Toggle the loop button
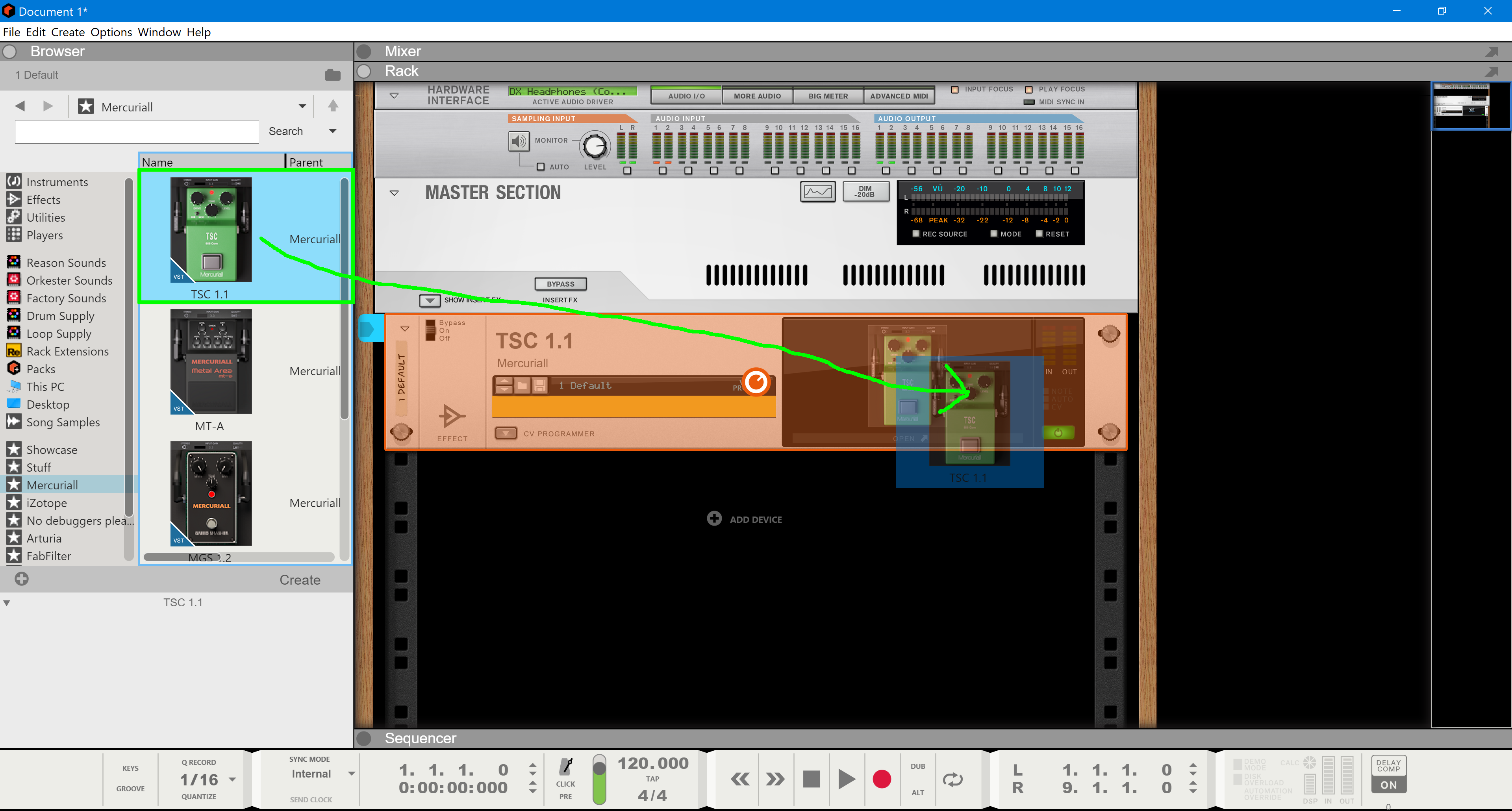1512x811 pixels. click(x=952, y=780)
